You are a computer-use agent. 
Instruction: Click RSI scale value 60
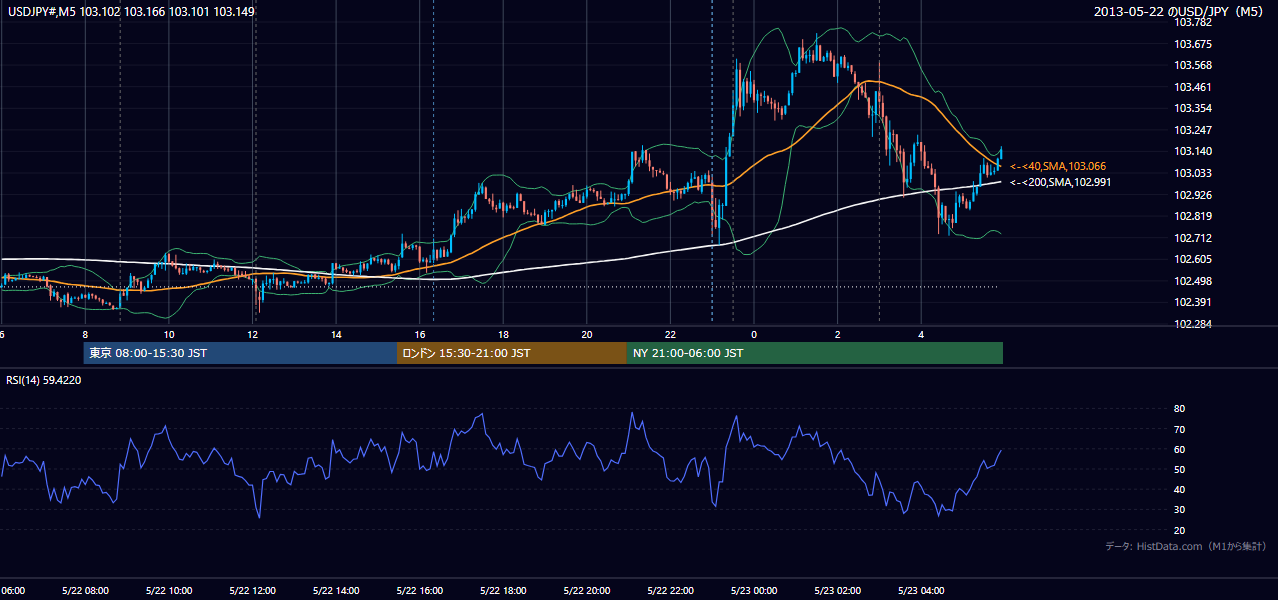pyautogui.click(x=1179, y=449)
